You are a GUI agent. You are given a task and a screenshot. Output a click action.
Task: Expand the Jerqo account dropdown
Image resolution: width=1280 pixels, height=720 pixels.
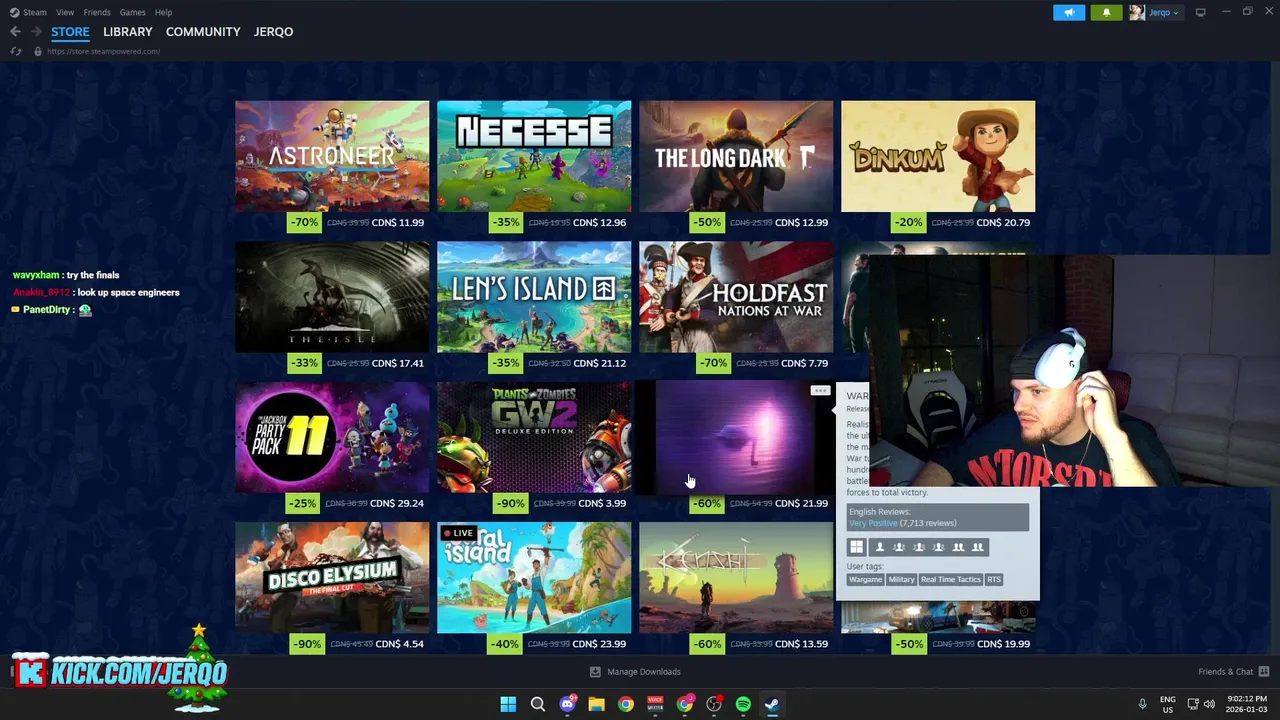coord(1164,12)
